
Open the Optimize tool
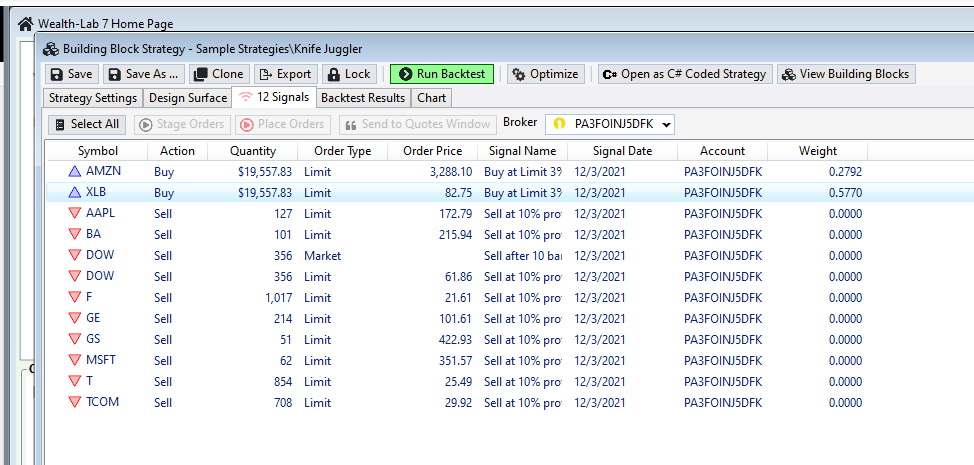click(546, 74)
